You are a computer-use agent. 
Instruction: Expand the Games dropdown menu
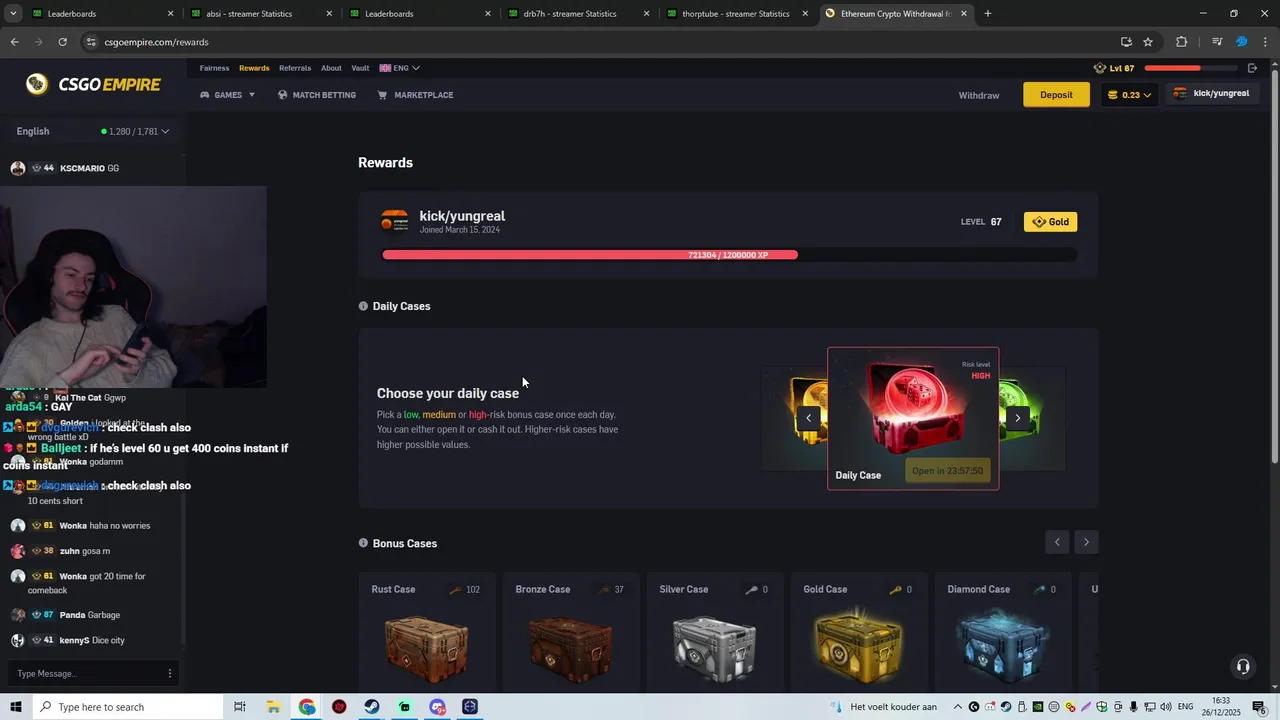(x=228, y=95)
